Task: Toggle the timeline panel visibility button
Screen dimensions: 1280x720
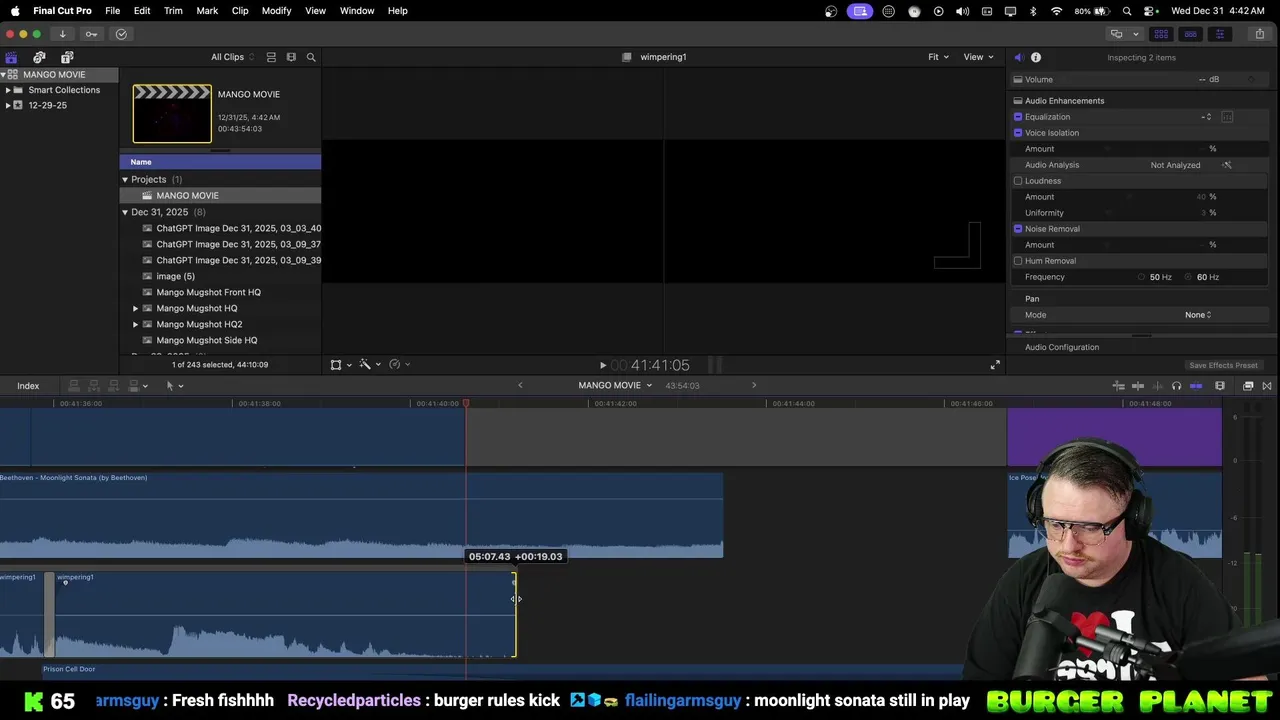Action: (x=1190, y=34)
